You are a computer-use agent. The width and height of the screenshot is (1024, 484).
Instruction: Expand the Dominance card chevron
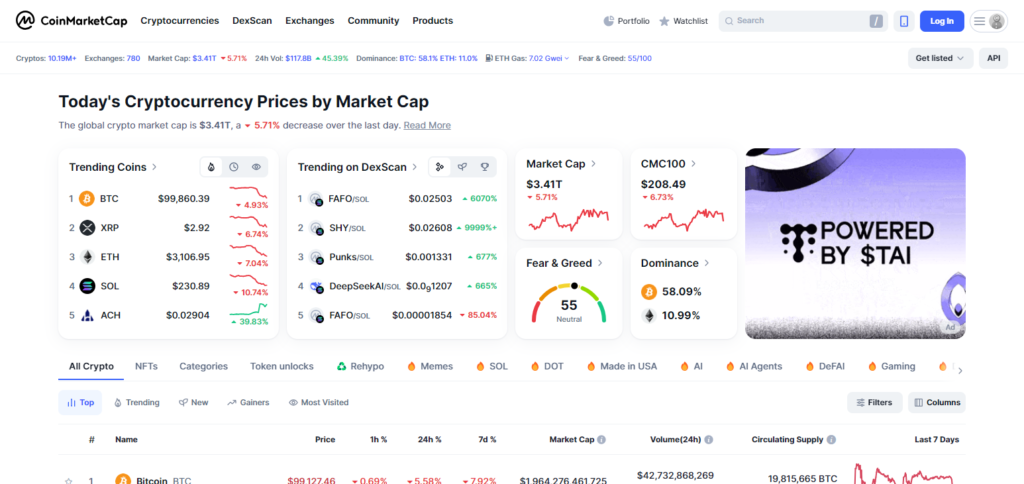click(x=706, y=263)
